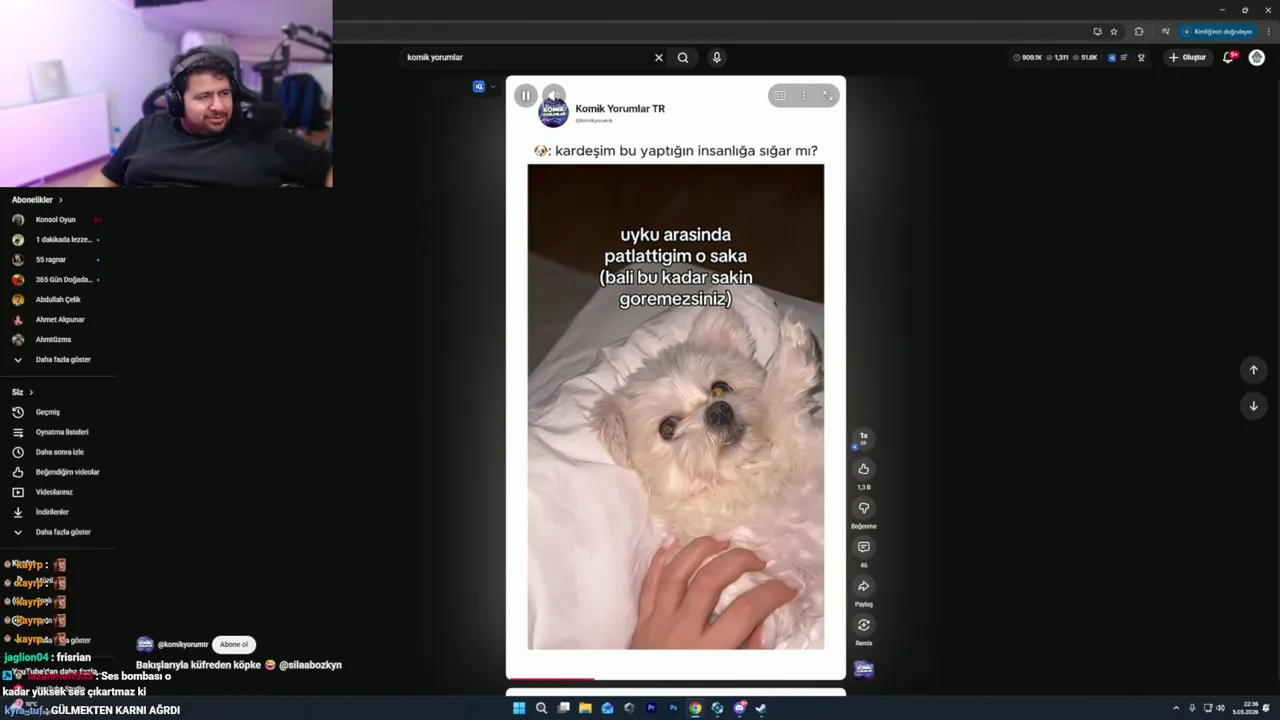This screenshot has height=720, width=1280.
Task: Open Steam from the taskbar
Action: click(761, 708)
